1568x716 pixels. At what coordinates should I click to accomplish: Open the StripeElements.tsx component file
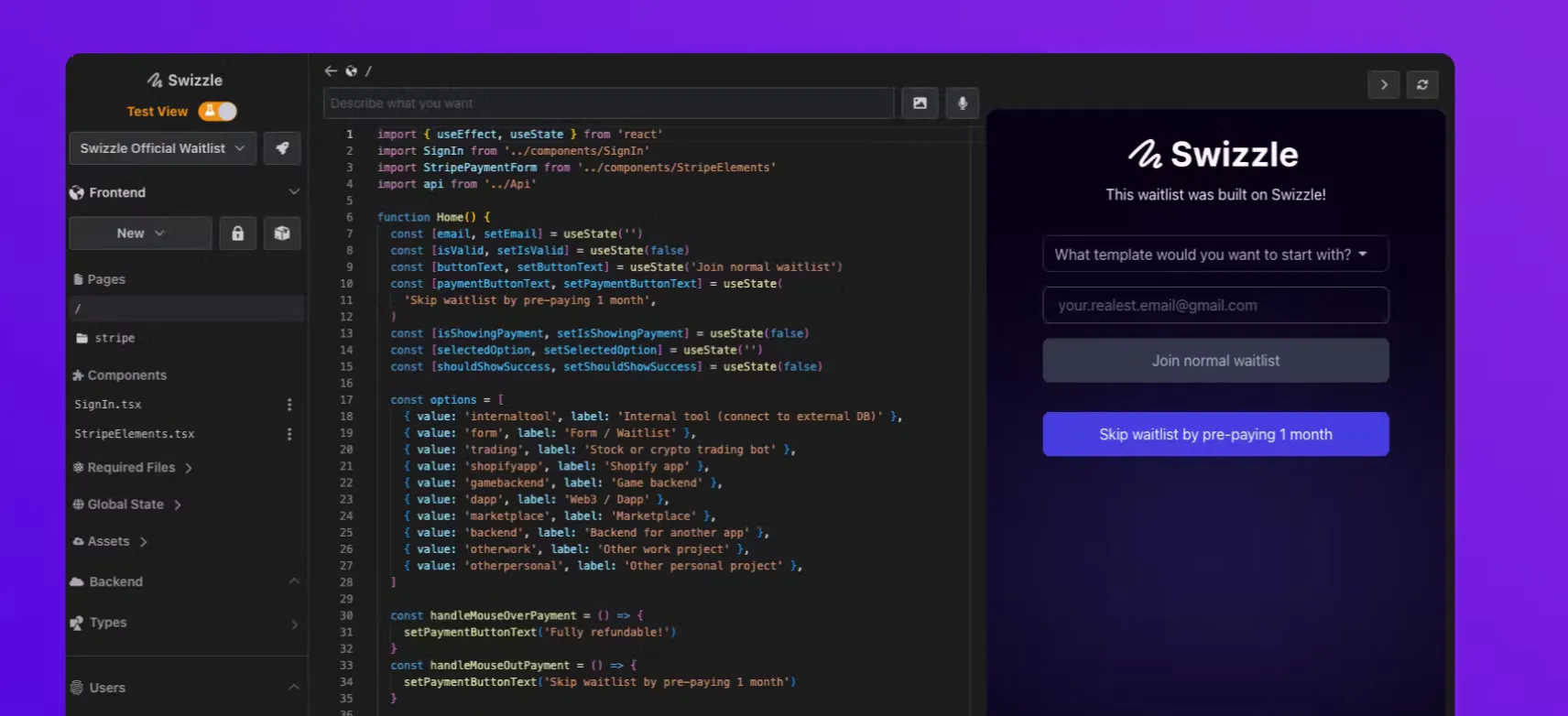click(x=135, y=434)
